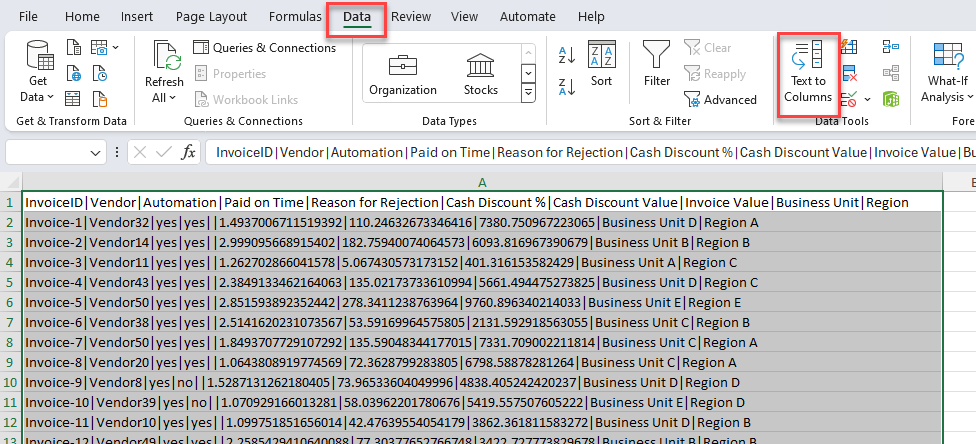Click the Recent Sources clock icon
Image resolution: width=976 pixels, height=444 pixels.
[100, 73]
